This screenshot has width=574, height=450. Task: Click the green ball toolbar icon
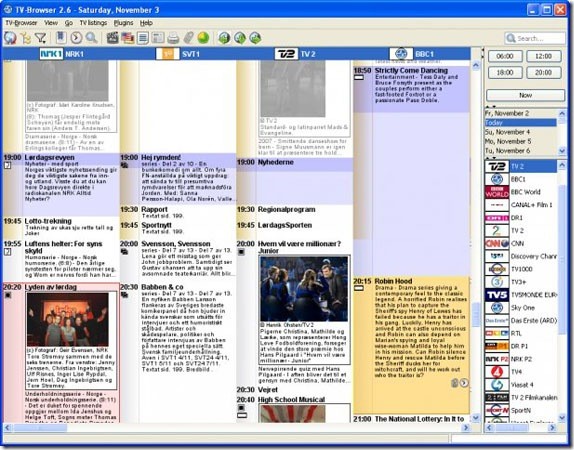(x=203, y=38)
